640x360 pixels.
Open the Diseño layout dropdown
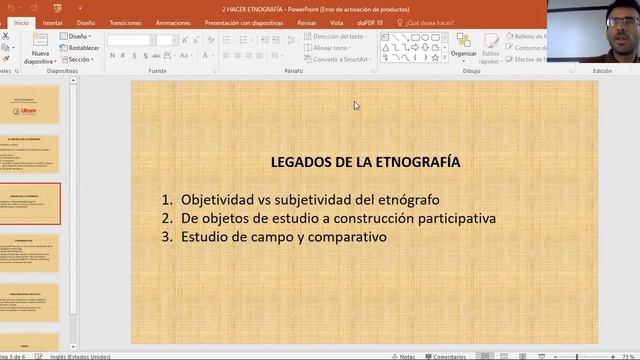click(x=76, y=36)
